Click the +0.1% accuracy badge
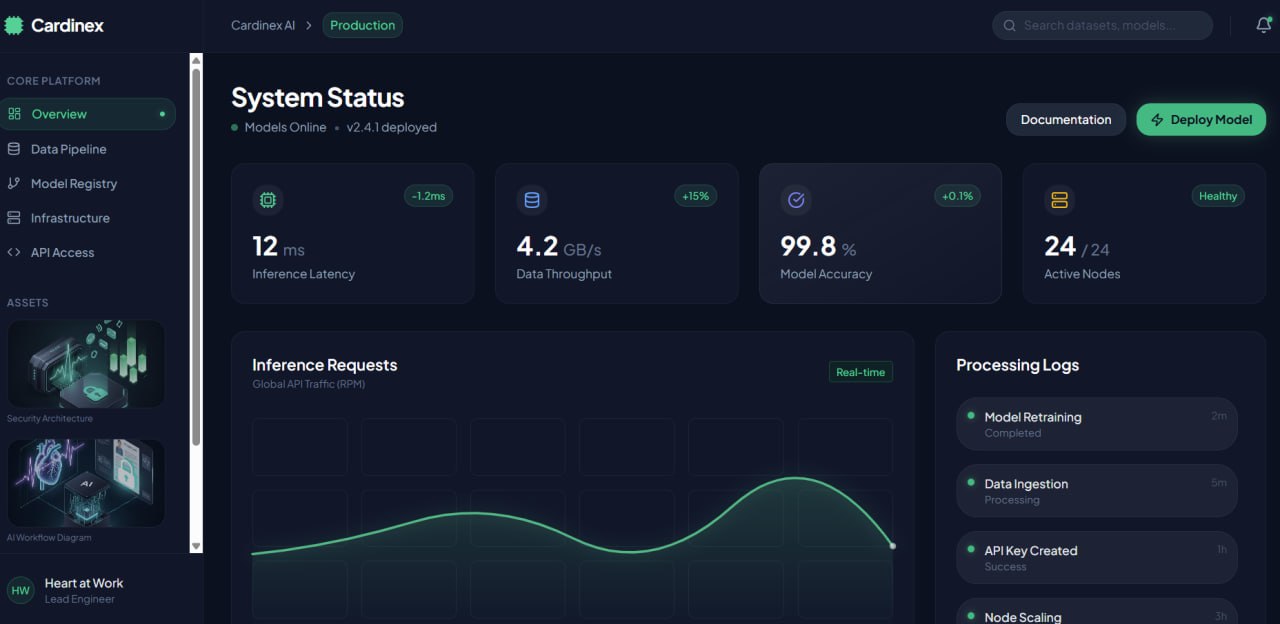This screenshot has width=1280, height=624. point(957,196)
